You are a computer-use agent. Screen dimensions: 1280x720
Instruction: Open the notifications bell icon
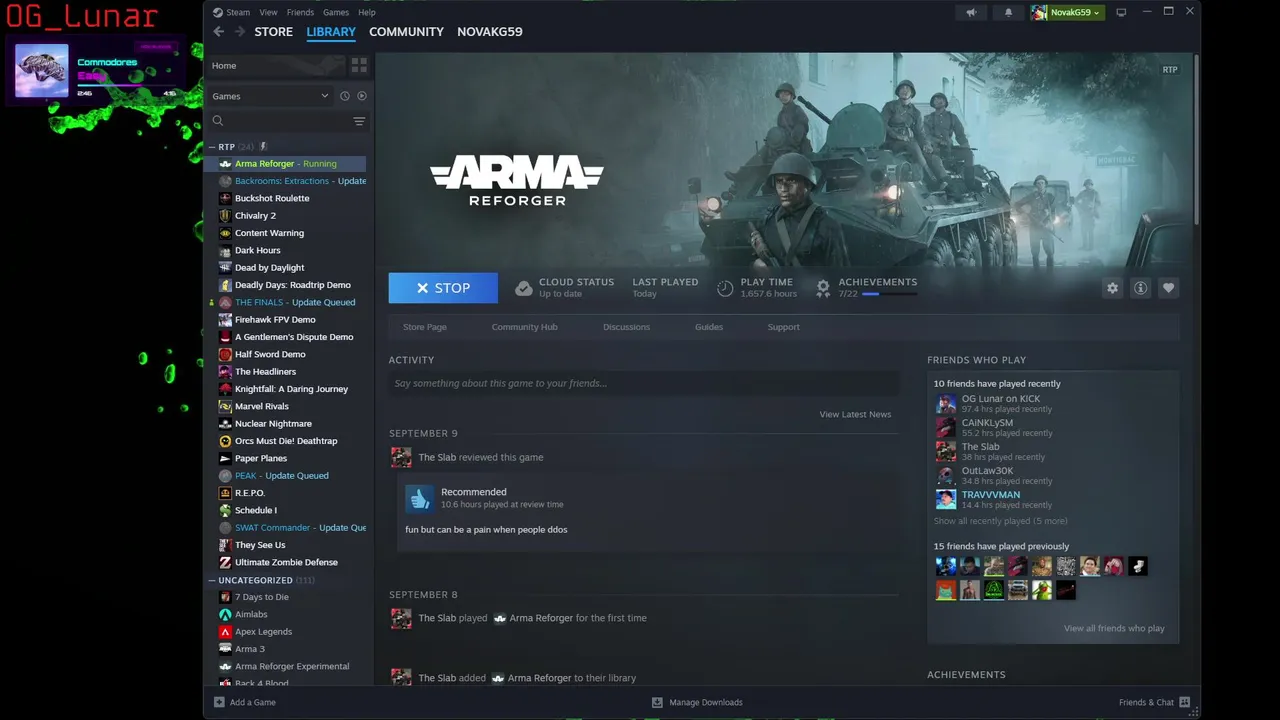click(1008, 12)
